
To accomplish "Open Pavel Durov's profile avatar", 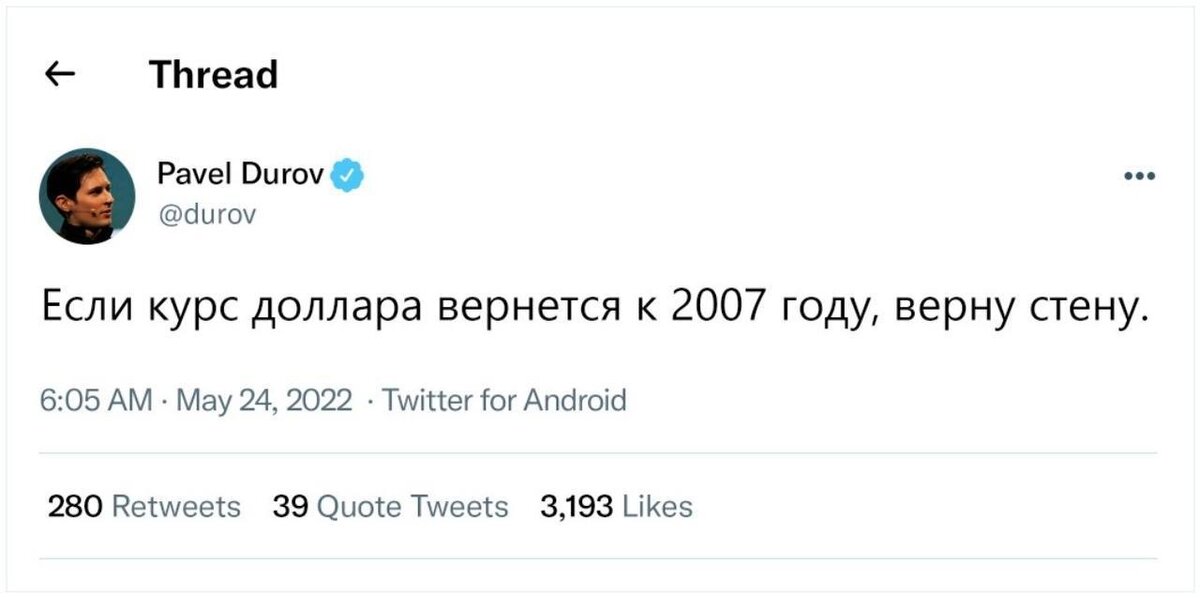I will (87, 196).
